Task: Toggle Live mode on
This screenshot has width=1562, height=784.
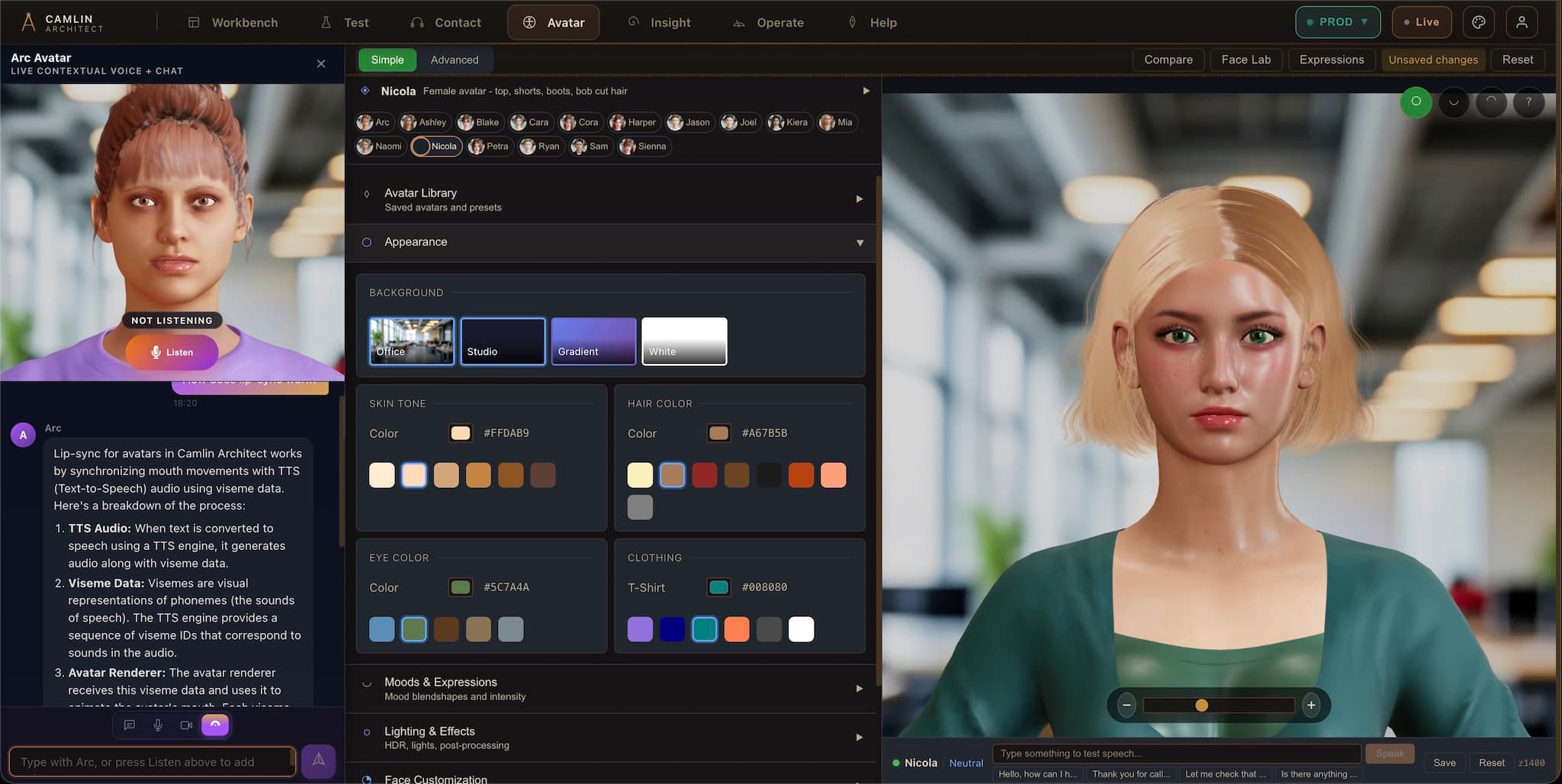Action: click(1422, 21)
